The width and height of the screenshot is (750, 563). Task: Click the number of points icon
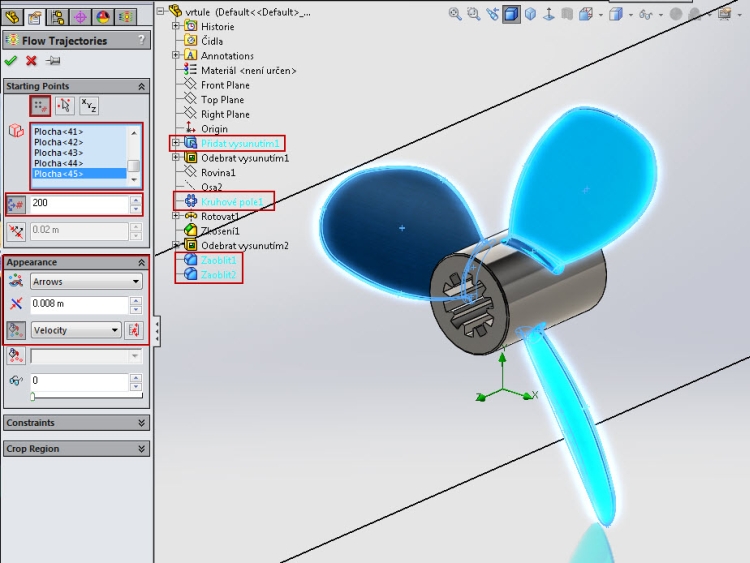(15, 205)
